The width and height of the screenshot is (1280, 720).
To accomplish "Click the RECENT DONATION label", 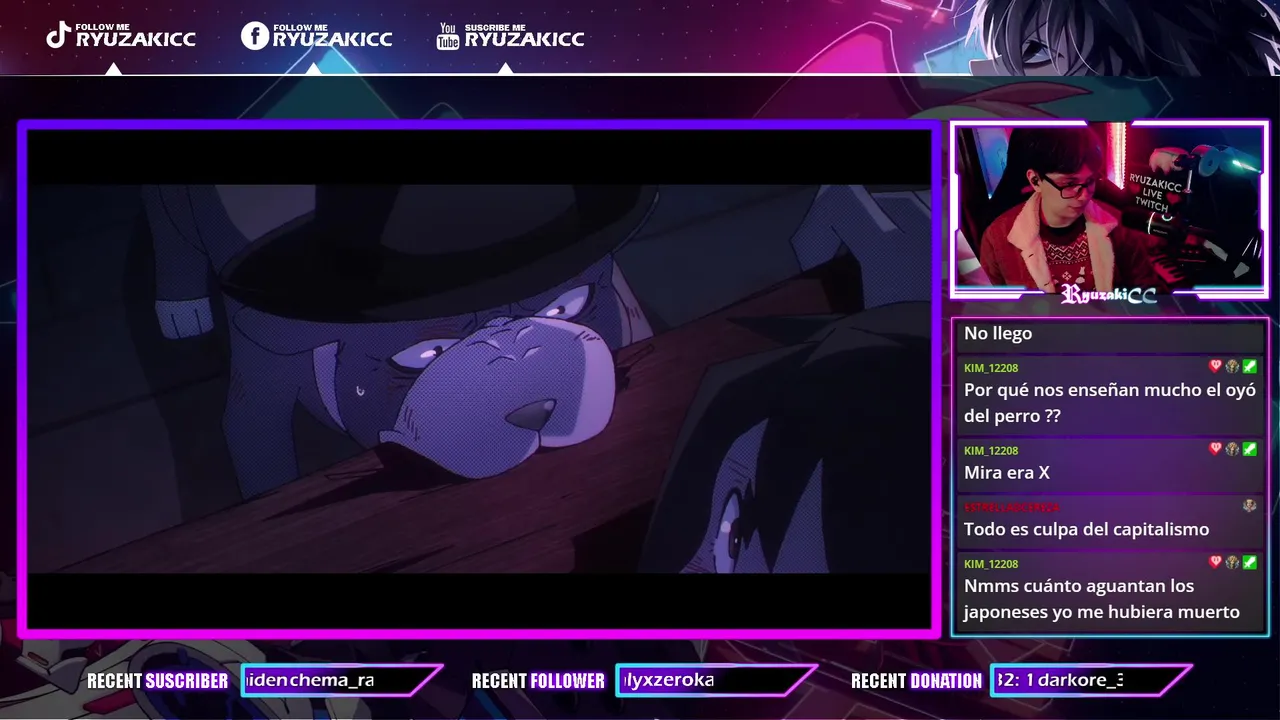I will 916,681.
